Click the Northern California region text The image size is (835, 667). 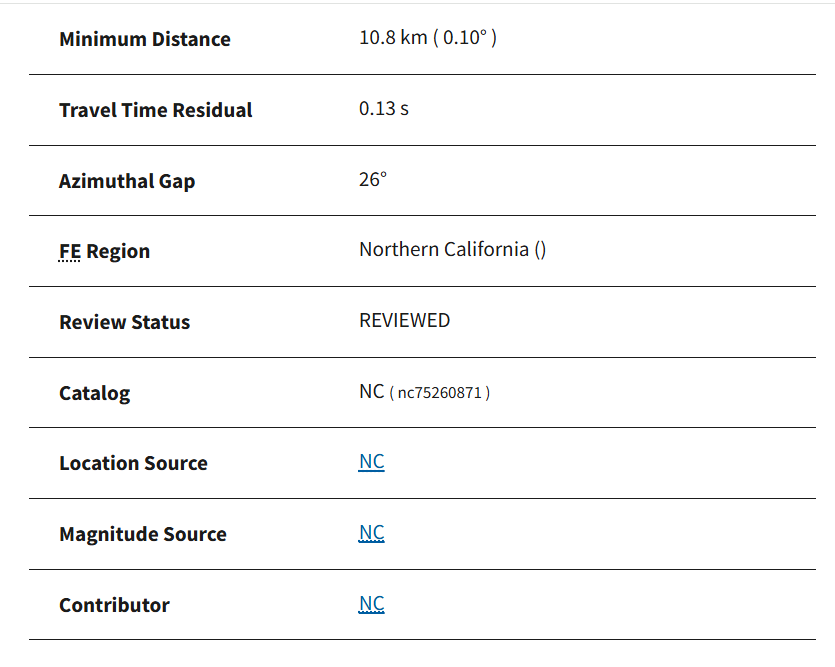point(443,250)
